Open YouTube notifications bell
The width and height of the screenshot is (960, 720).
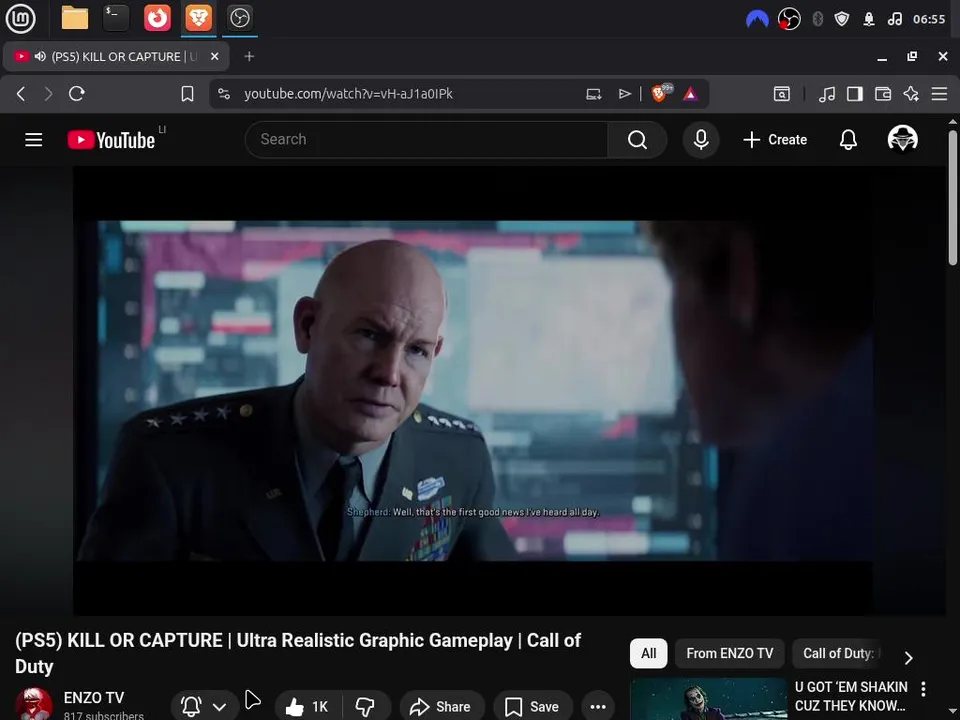[x=848, y=140]
